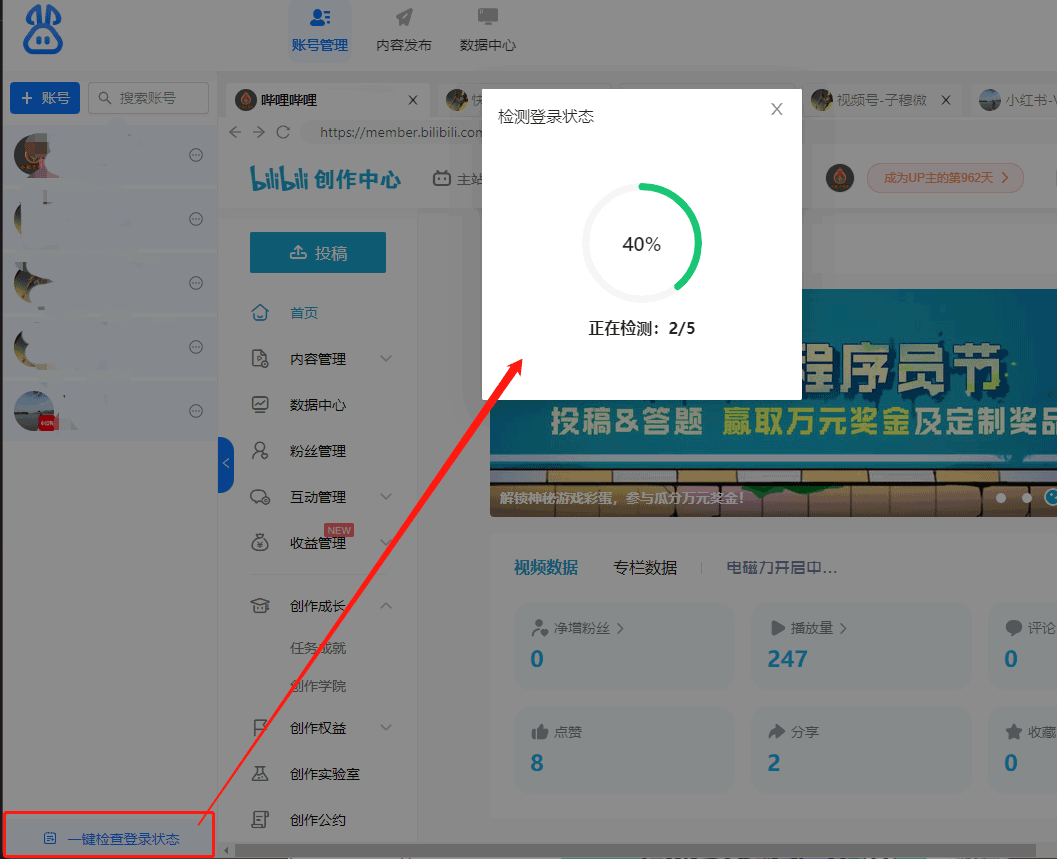The image size is (1057, 859).
Task: Open 播放量 details
Action: point(809,628)
